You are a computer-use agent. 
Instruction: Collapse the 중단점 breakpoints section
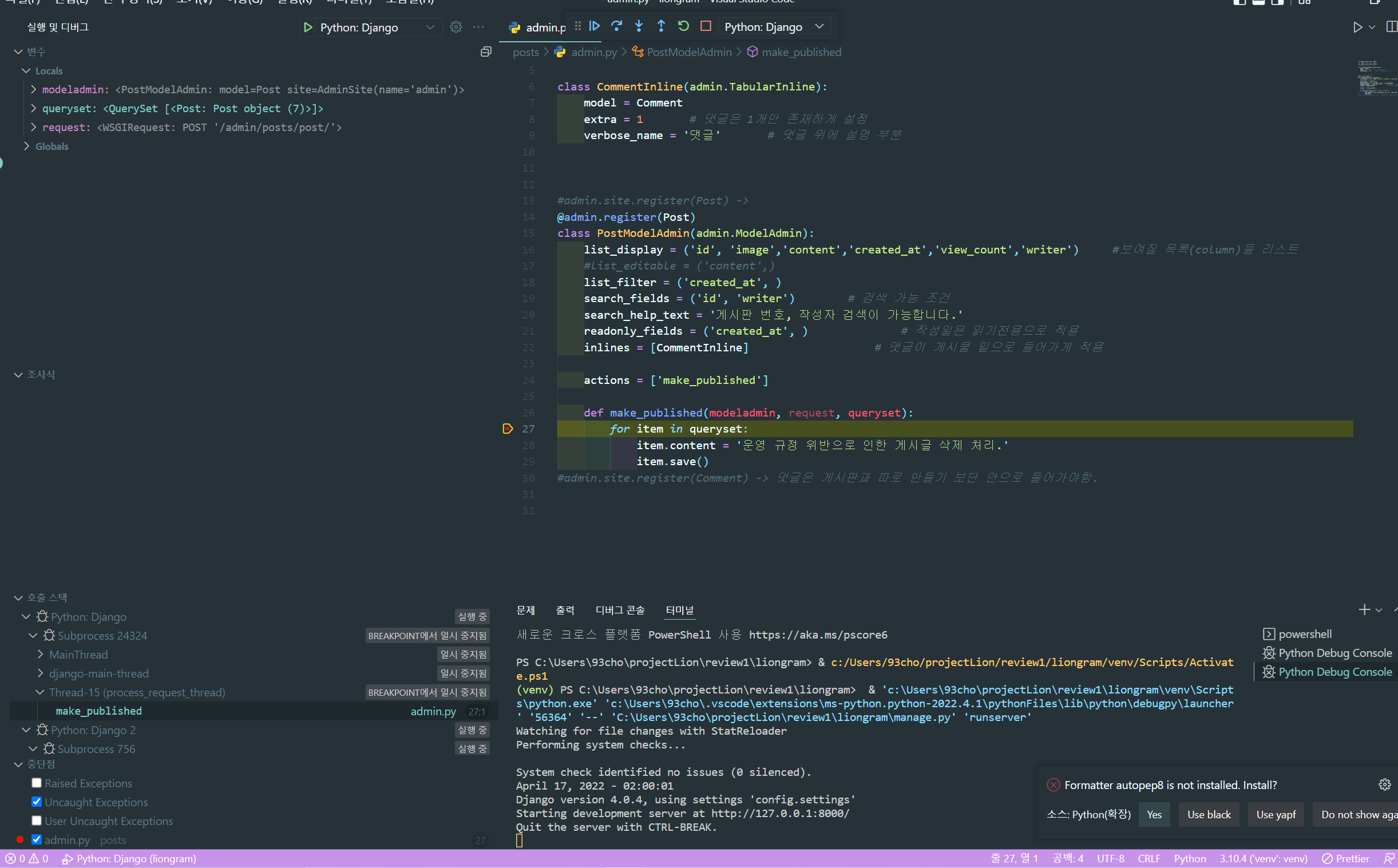click(18, 764)
